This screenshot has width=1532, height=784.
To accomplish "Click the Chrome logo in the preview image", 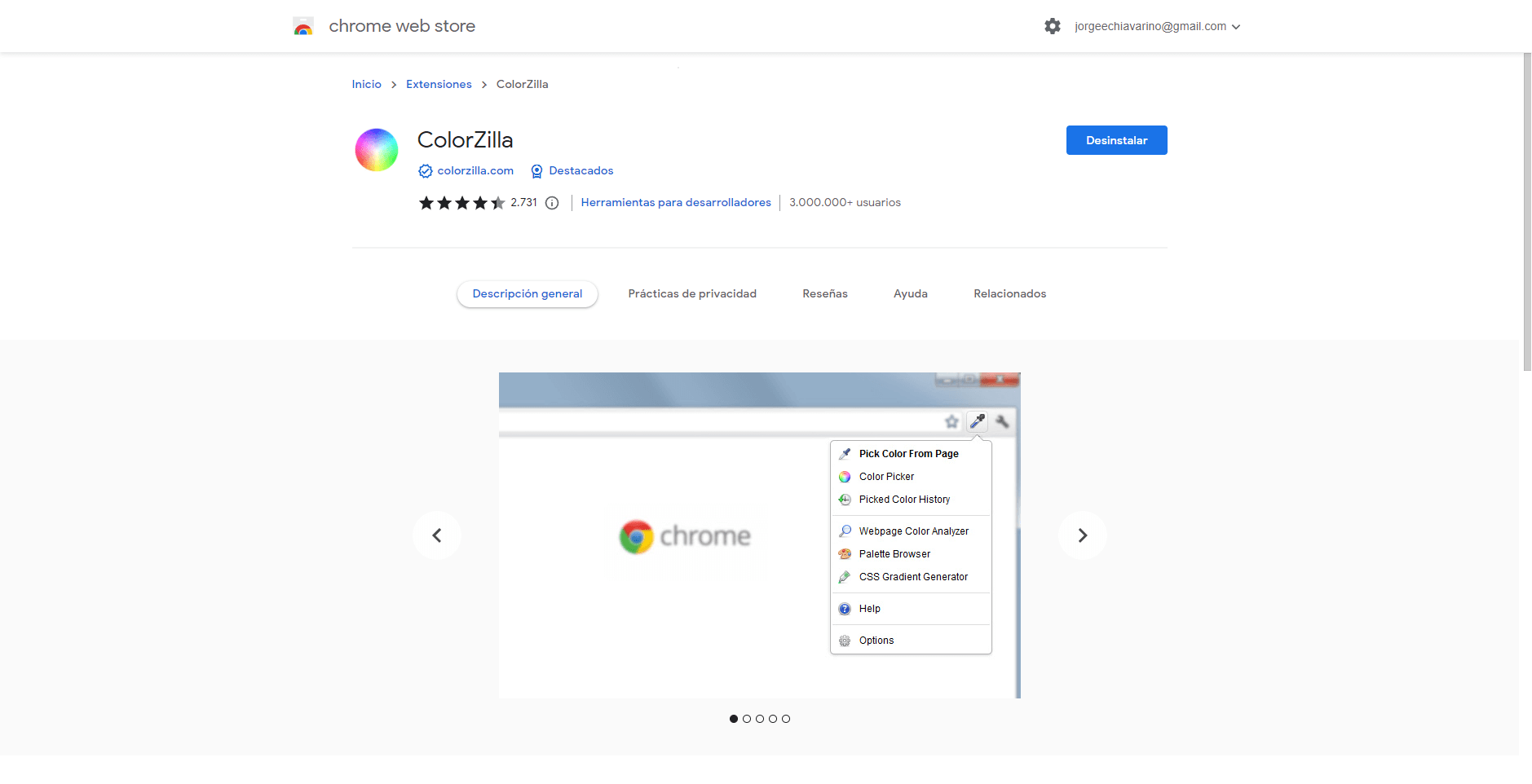I will [x=636, y=536].
